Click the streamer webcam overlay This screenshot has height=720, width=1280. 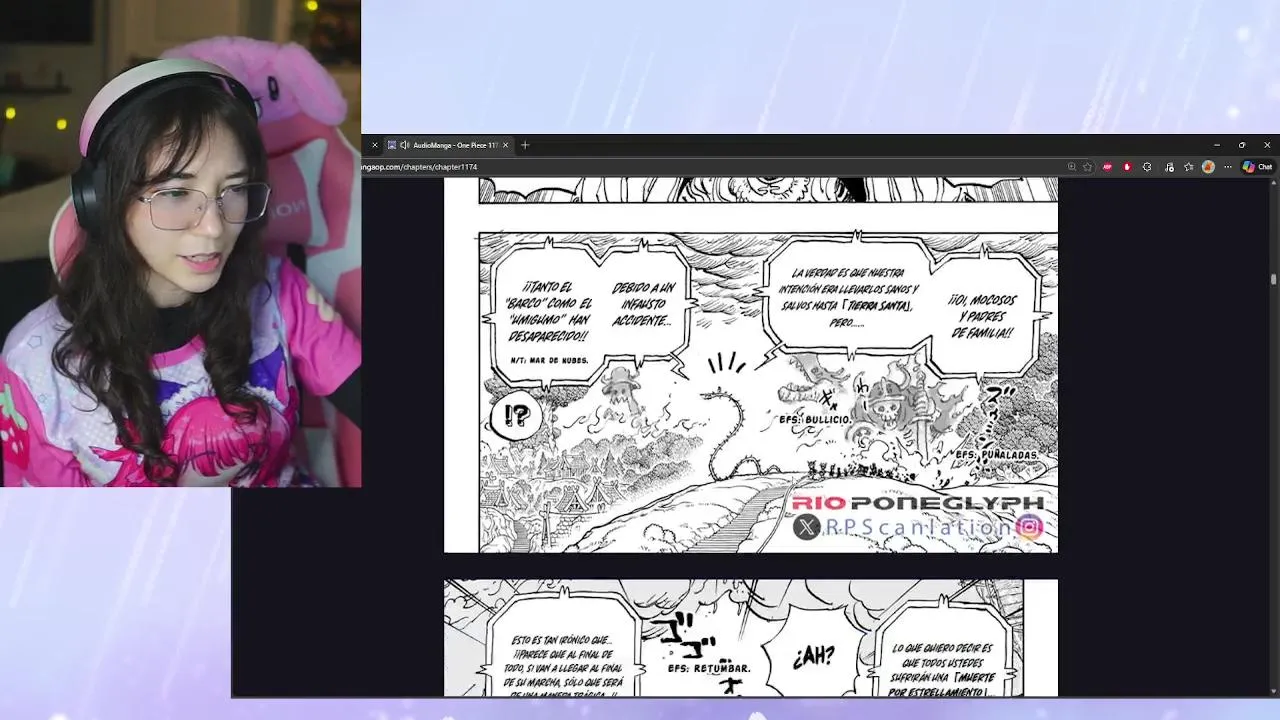coord(180,243)
